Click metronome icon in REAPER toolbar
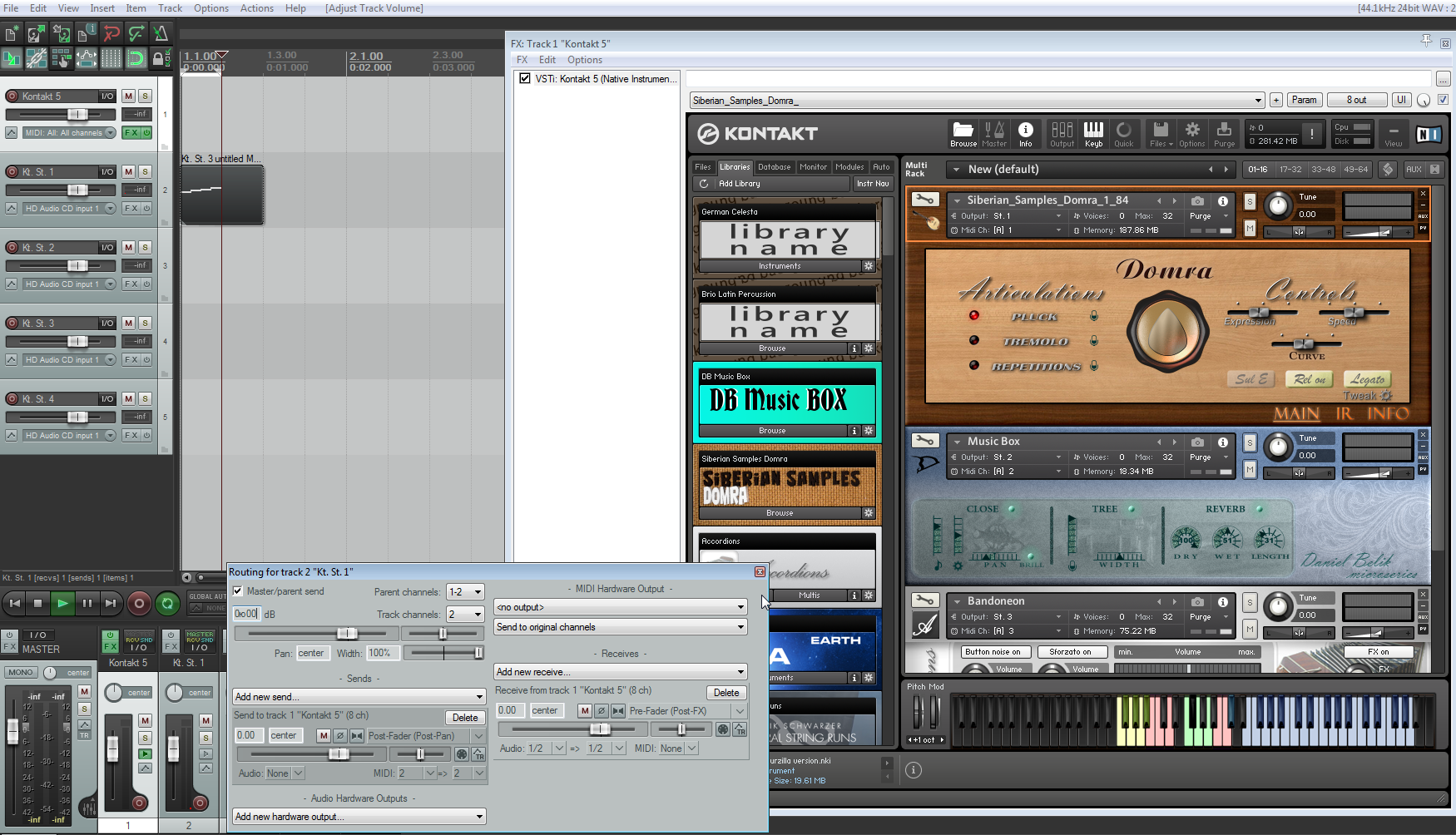Screen dimensions: 1456x835 (161, 33)
